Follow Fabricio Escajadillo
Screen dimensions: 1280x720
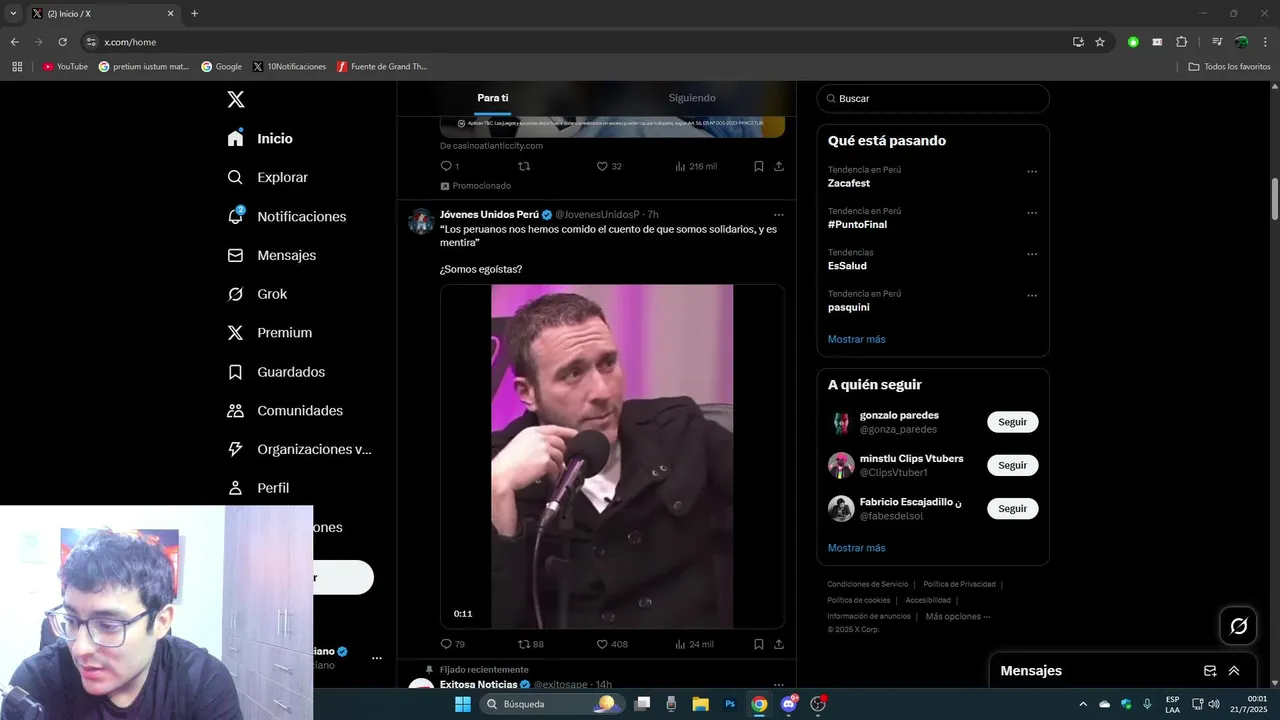[x=1012, y=509]
